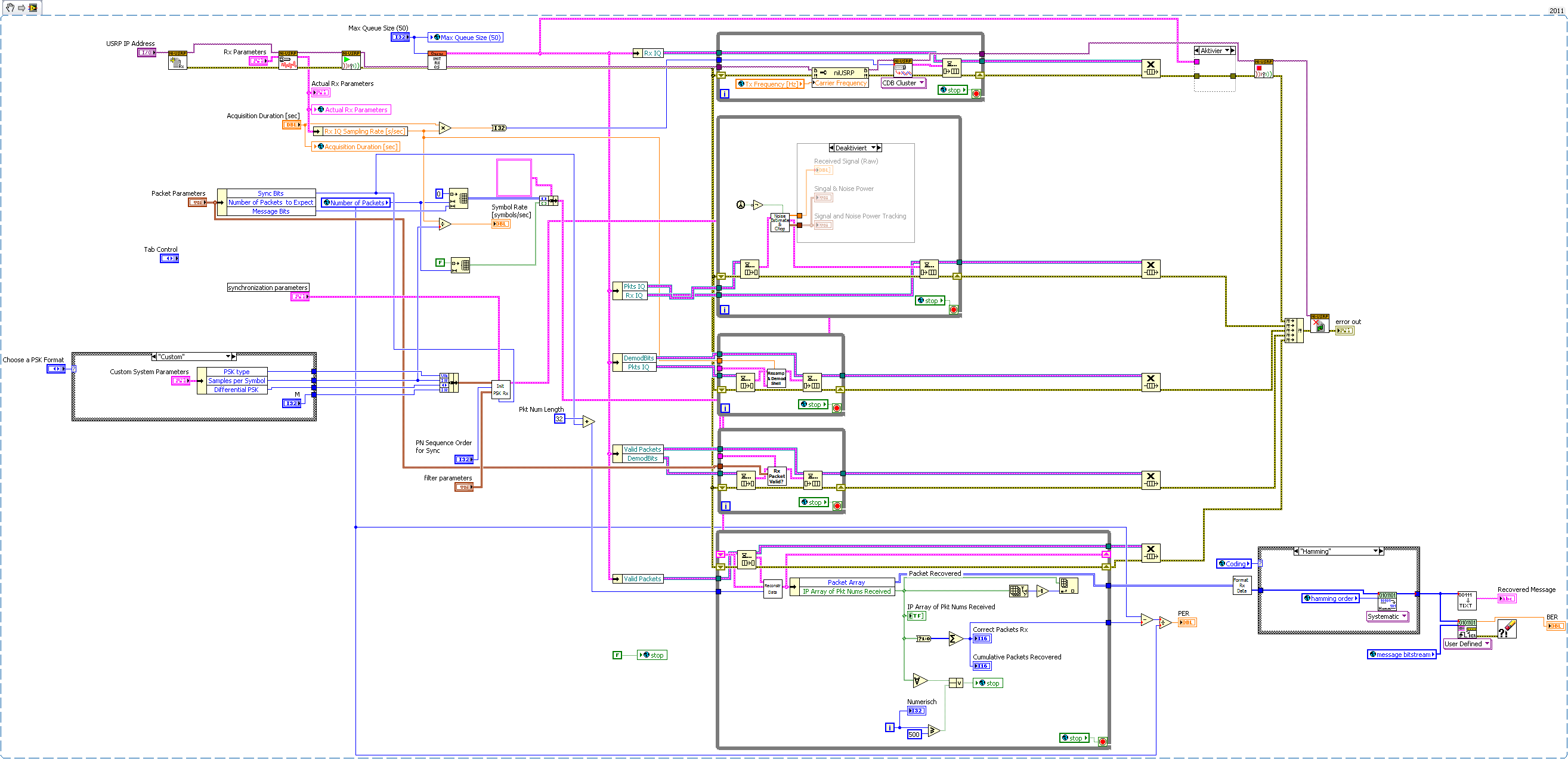1568x759 pixels.
Task: Click the hand scroll tool icon
Action: pyautogui.click(x=10, y=7)
